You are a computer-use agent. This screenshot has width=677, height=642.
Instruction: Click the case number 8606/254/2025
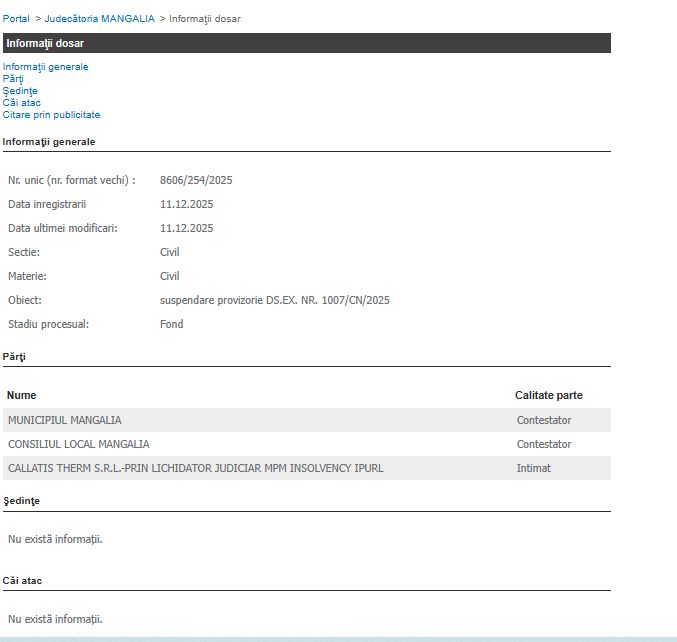[196, 180]
